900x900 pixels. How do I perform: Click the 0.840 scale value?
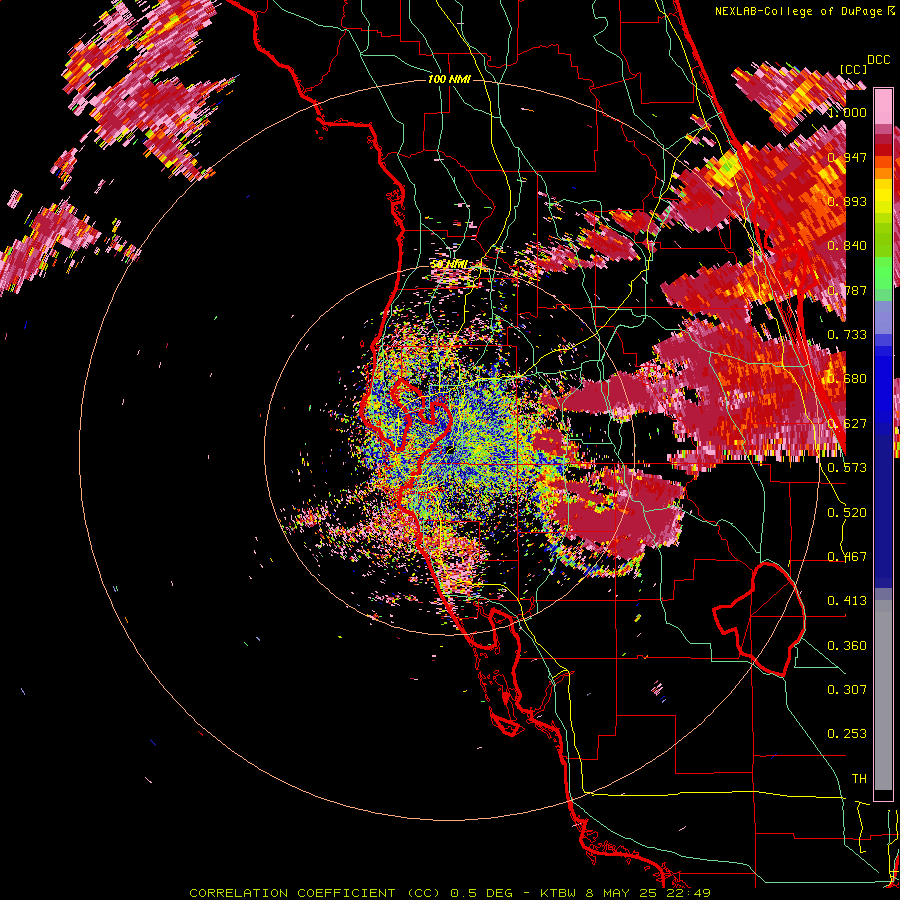pyautogui.click(x=847, y=246)
